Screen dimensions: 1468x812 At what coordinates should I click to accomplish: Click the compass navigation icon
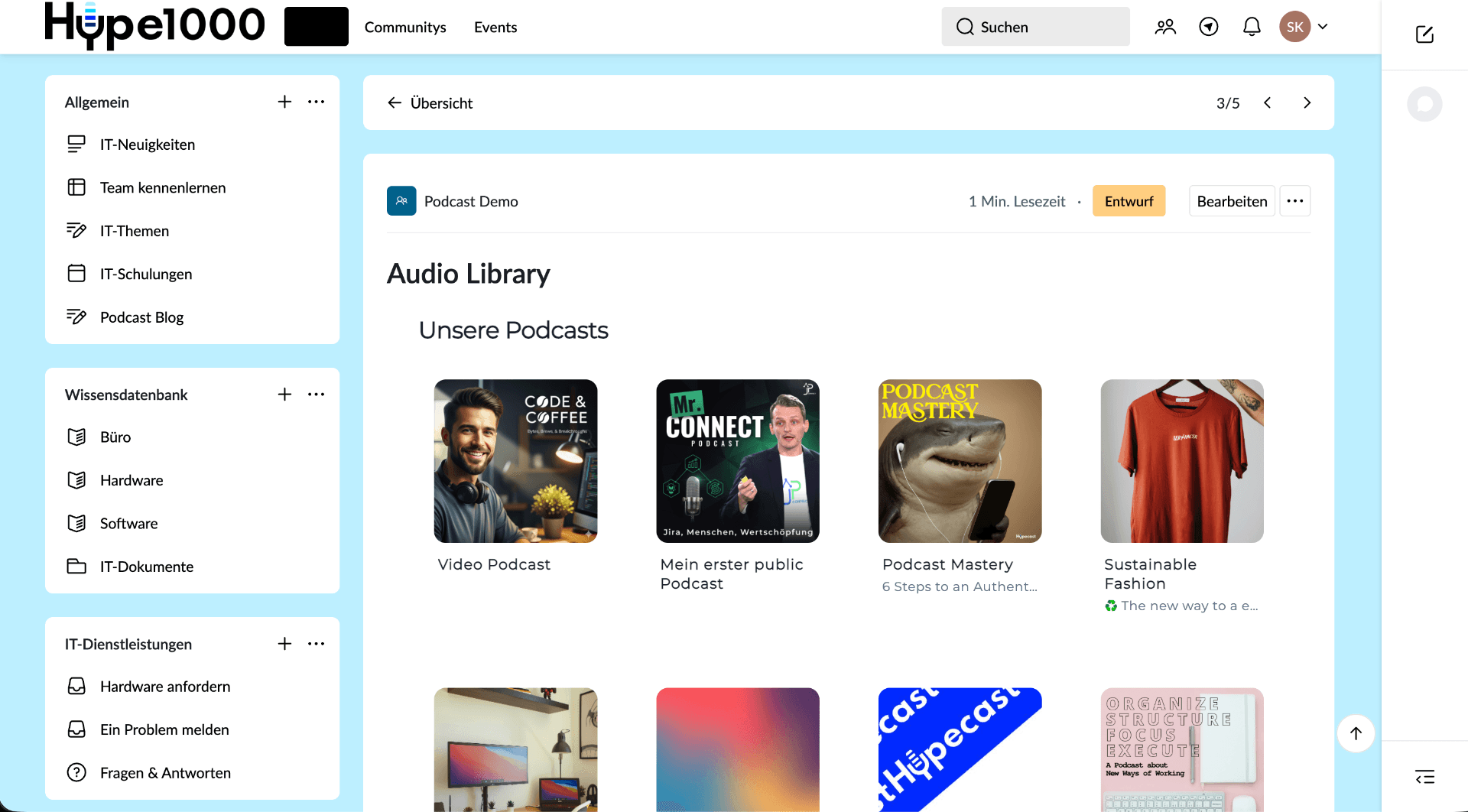pyautogui.click(x=1209, y=27)
